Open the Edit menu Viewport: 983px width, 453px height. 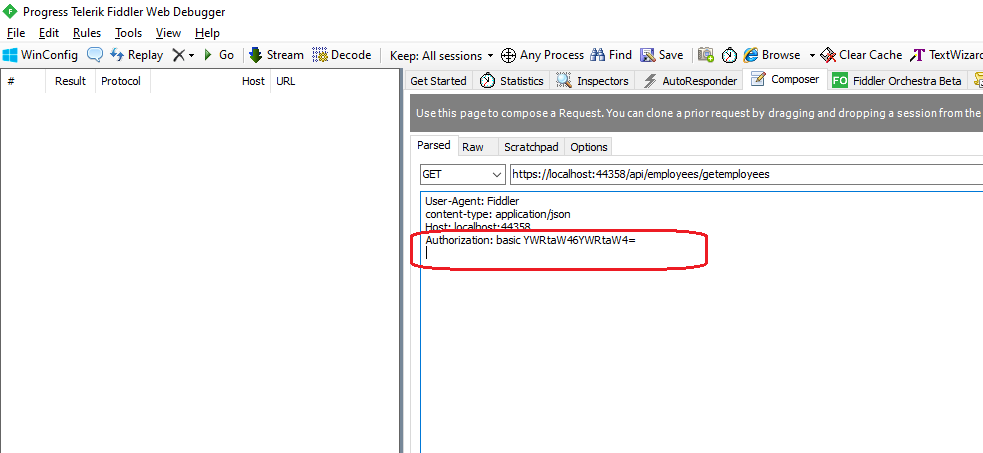coord(49,33)
